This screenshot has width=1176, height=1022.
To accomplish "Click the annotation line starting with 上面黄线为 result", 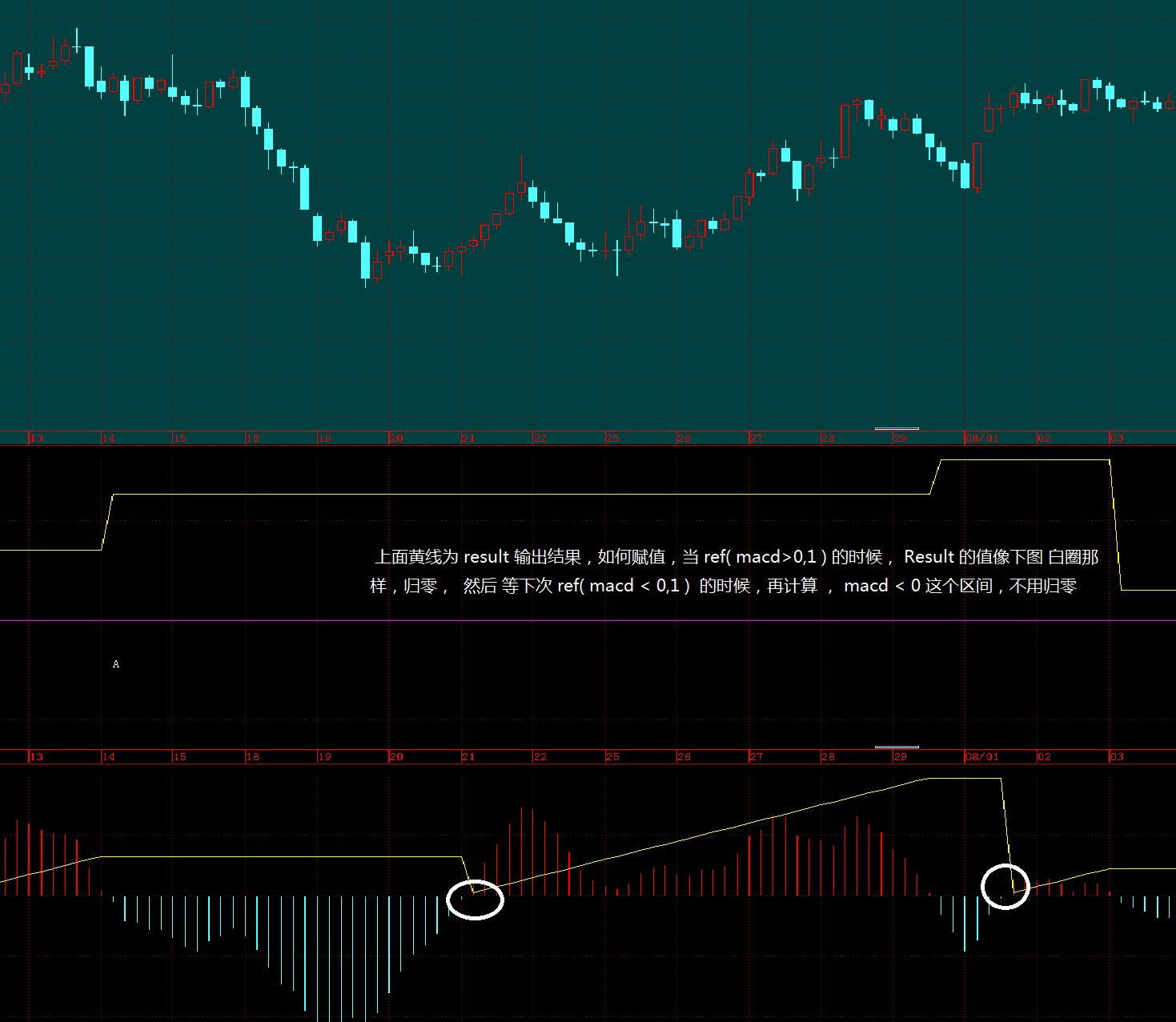I will [737, 557].
